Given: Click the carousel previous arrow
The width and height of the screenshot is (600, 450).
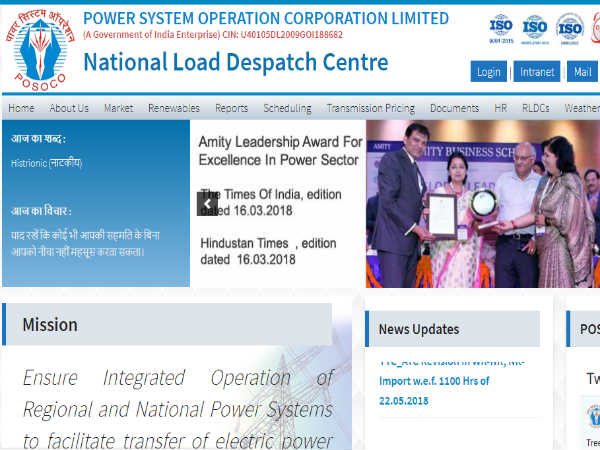Looking at the screenshot, I should click(207, 204).
